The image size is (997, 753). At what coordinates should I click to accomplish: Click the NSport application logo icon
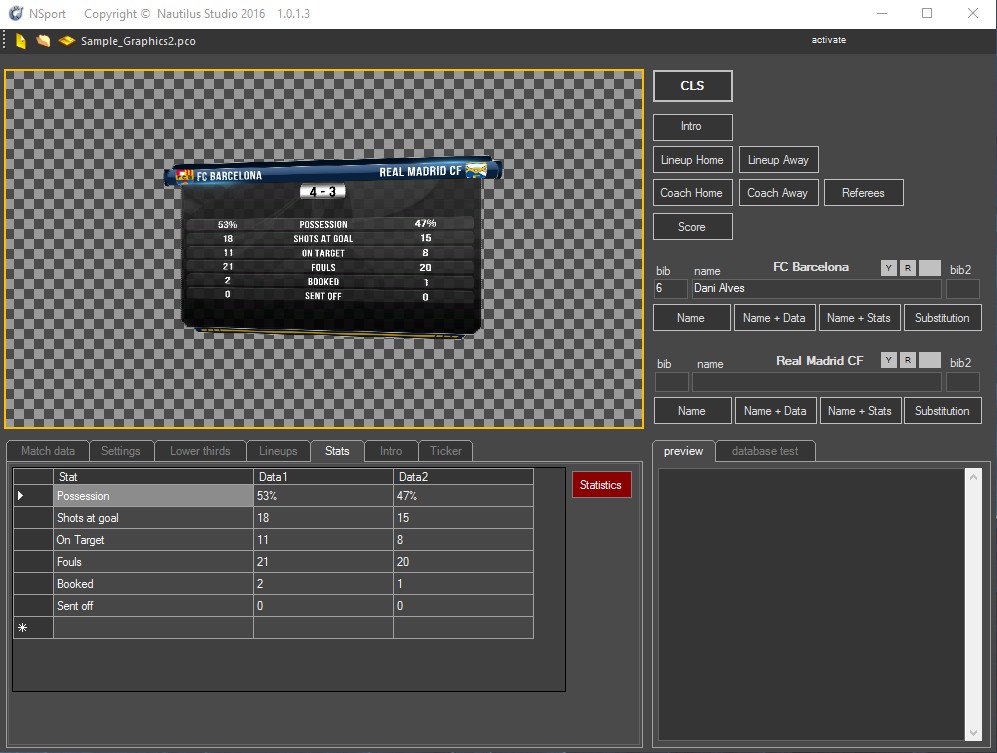(14, 14)
